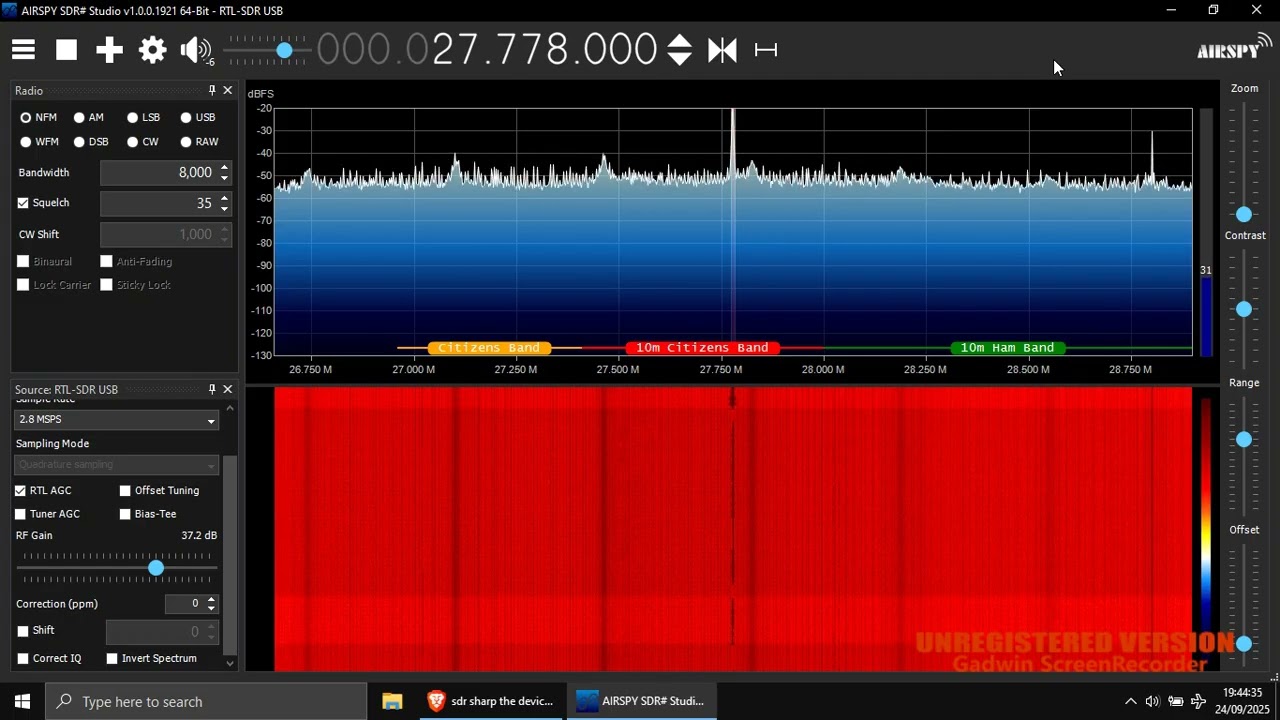Select AM demodulation mode
This screenshot has height=720, width=1280.
coord(89,117)
